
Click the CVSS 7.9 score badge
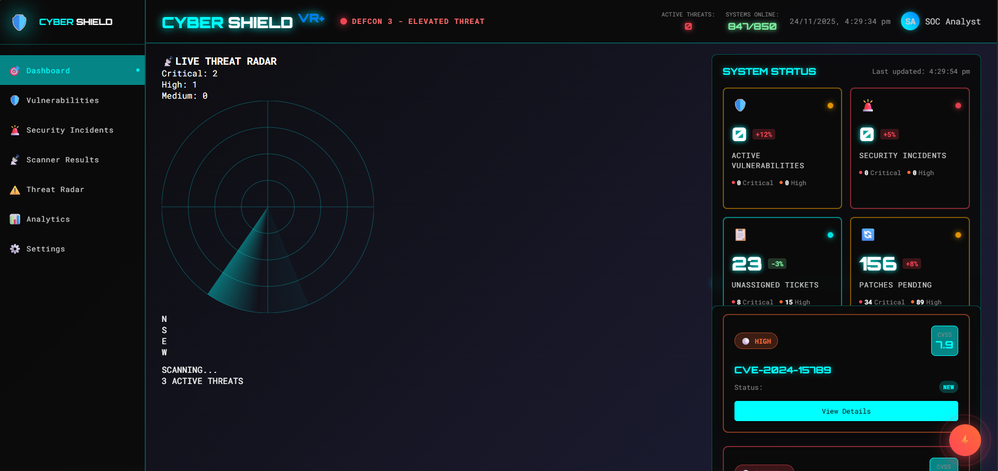tap(945, 341)
